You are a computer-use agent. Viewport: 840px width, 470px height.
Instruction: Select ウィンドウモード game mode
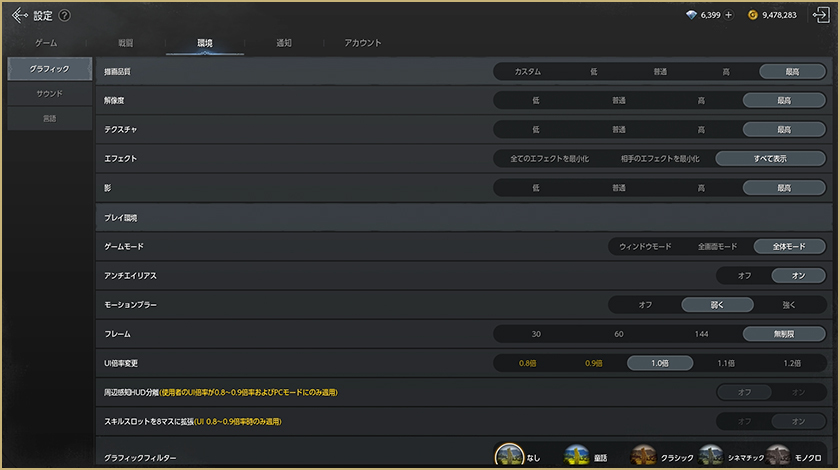[x=645, y=246]
